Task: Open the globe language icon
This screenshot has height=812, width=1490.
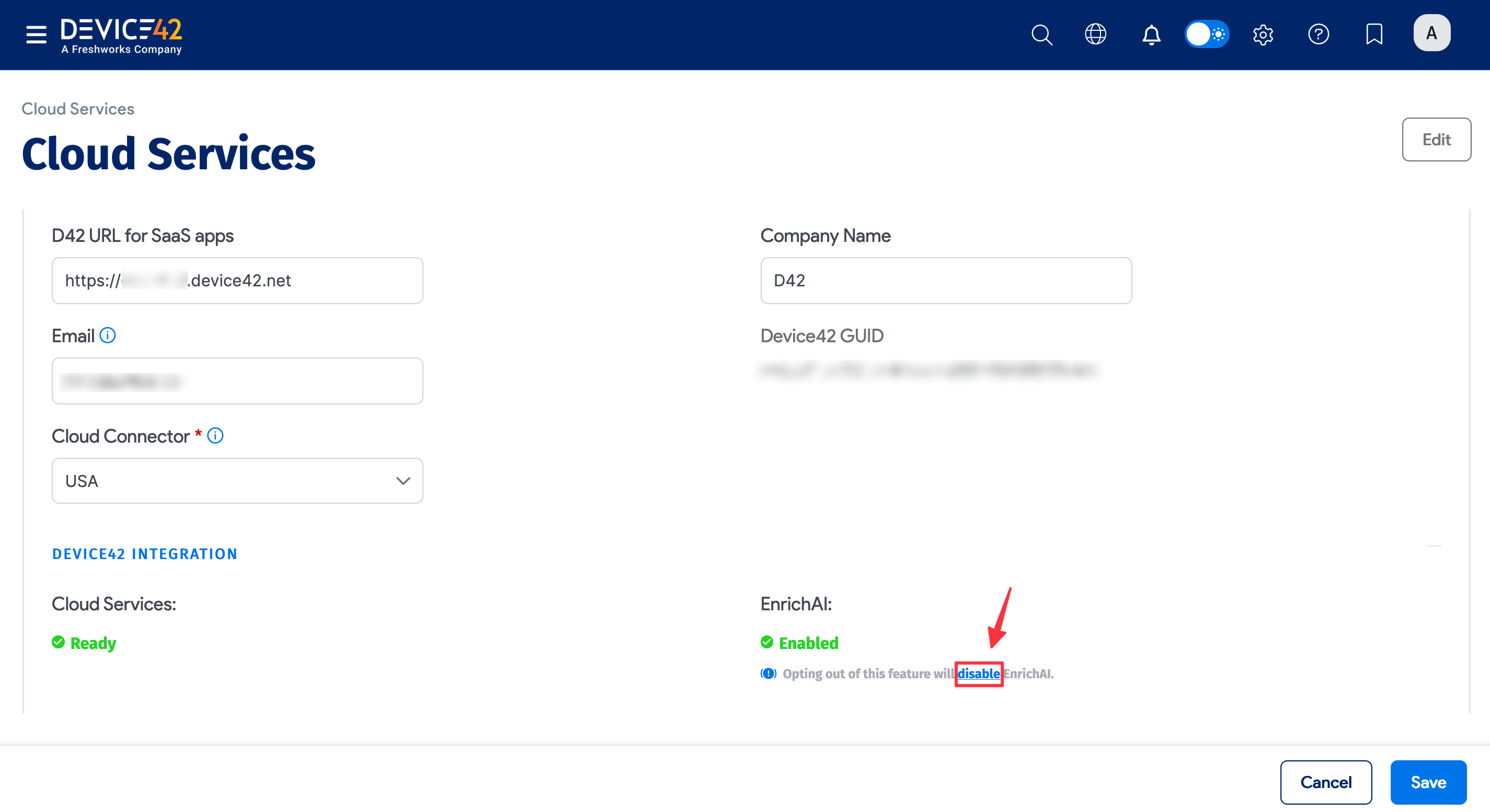Action: point(1095,34)
